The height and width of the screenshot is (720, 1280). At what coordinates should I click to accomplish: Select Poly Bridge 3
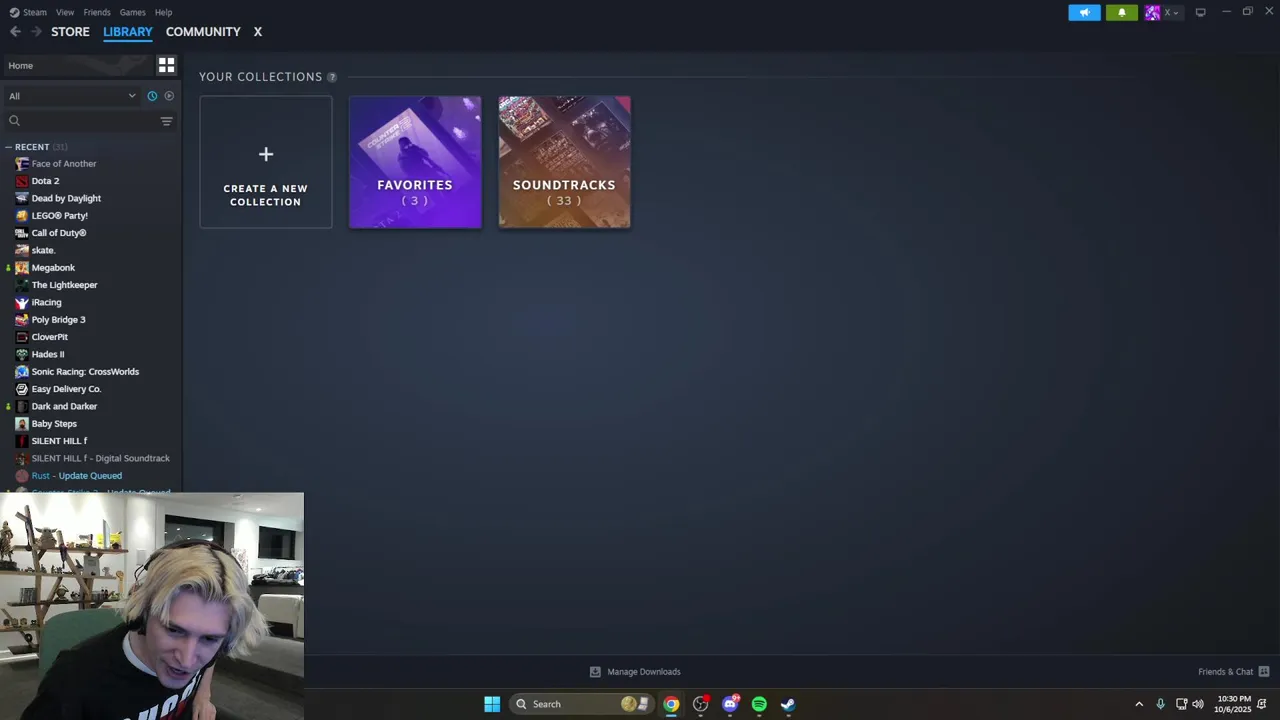pos(58,320)
